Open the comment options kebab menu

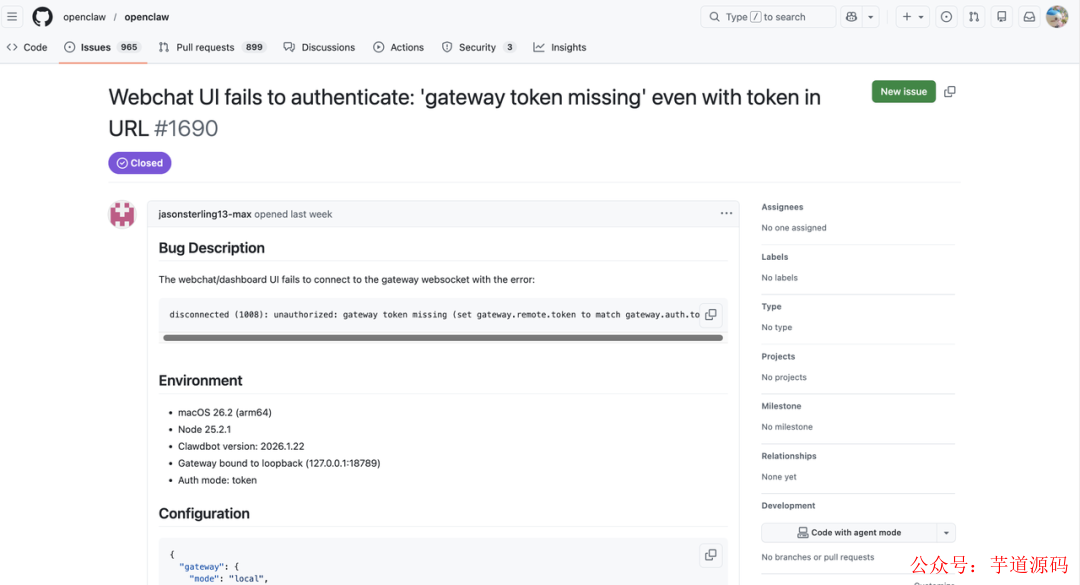[726, 213]
